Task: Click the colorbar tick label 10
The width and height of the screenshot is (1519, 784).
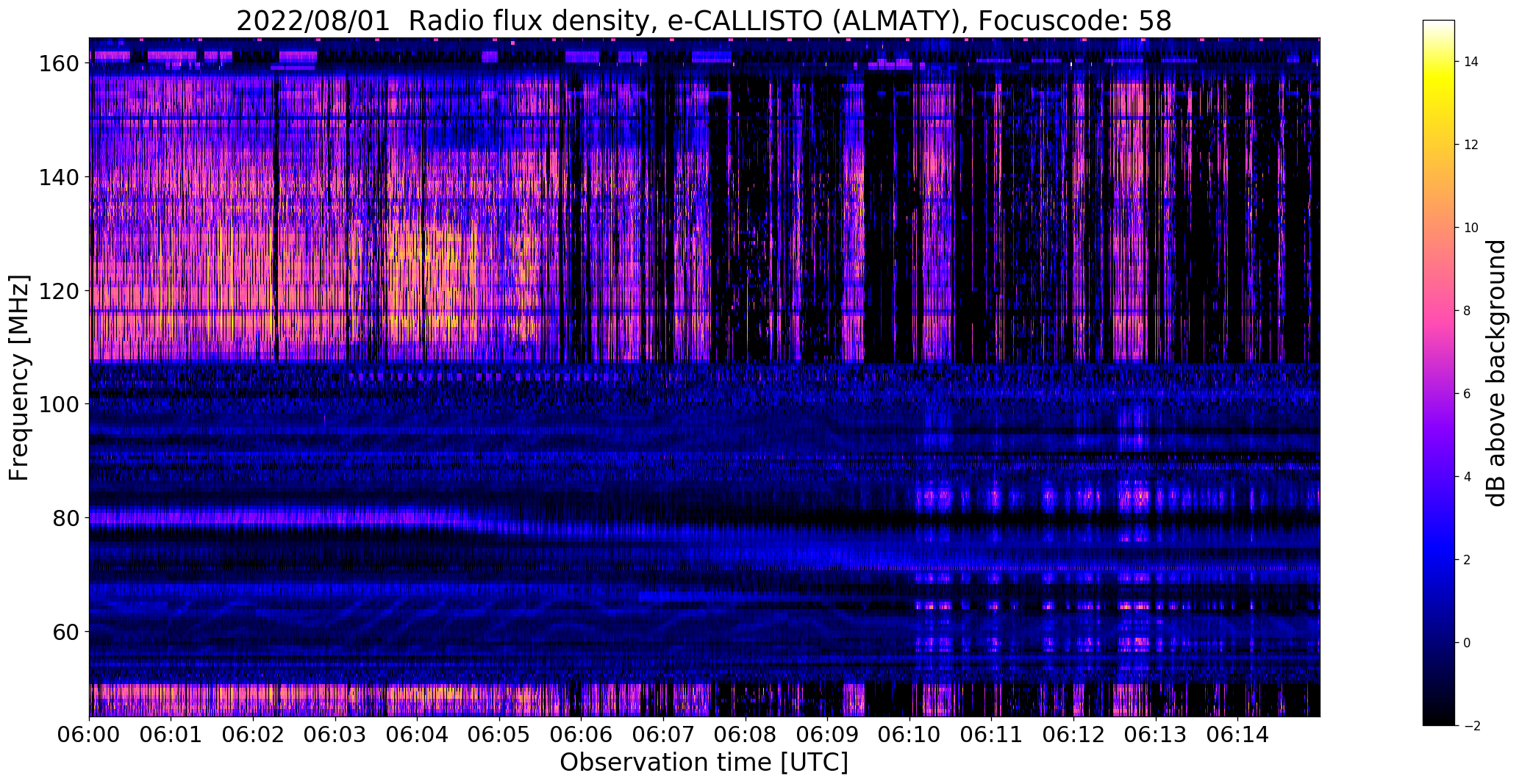Action: click(x=1471, y=228)
